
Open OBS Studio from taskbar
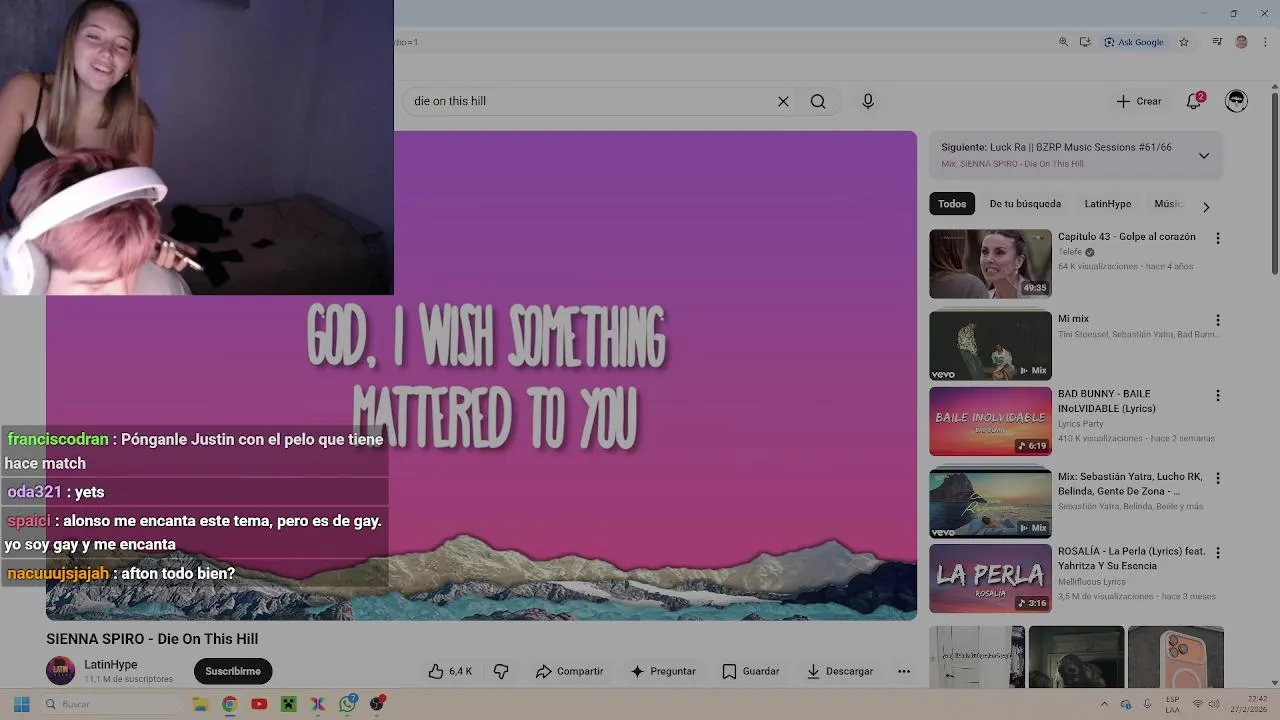(x=377, y=704)
